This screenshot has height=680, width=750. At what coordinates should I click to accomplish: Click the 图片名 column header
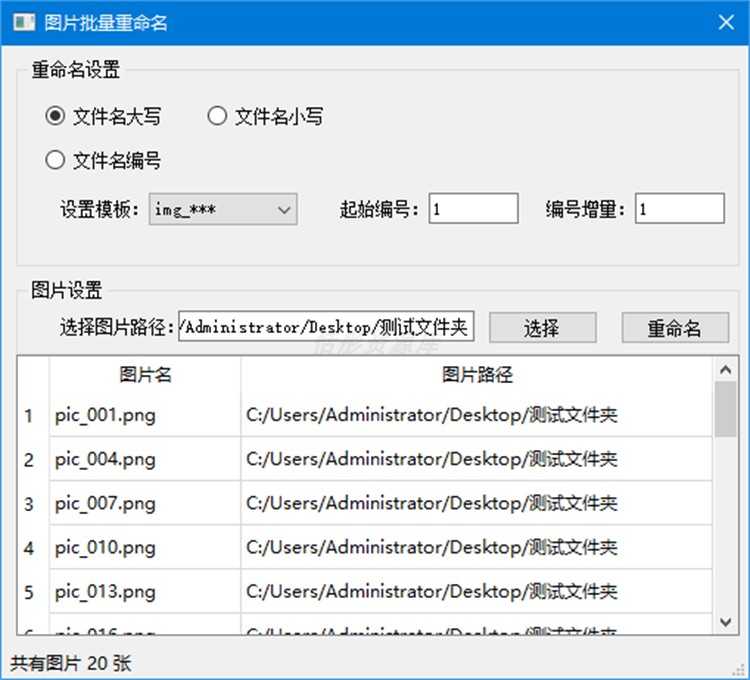[145, 374]
